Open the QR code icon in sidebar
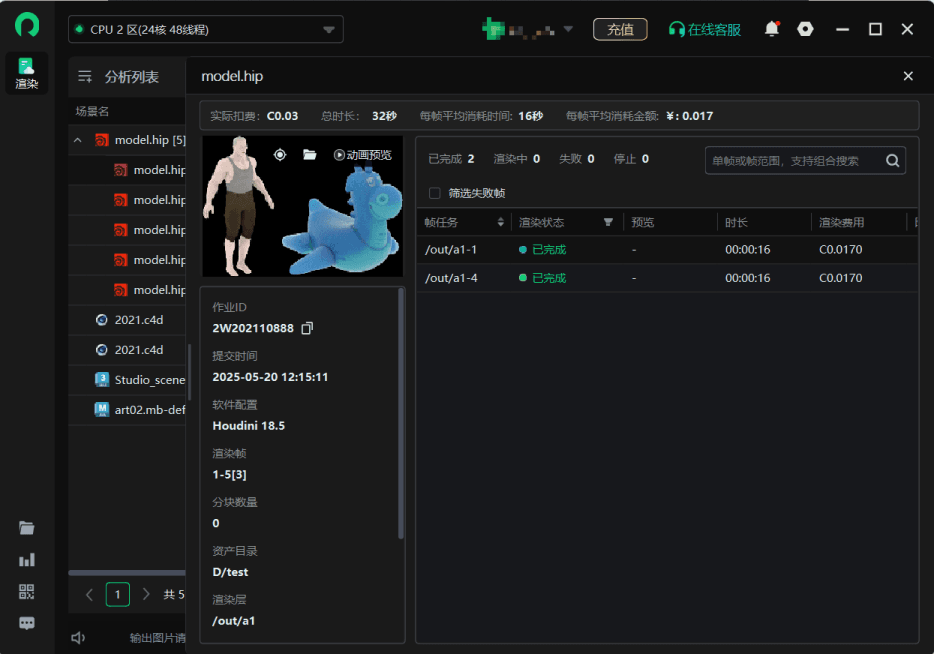Viewport: 934px width, 654px height. click(27, 591)
